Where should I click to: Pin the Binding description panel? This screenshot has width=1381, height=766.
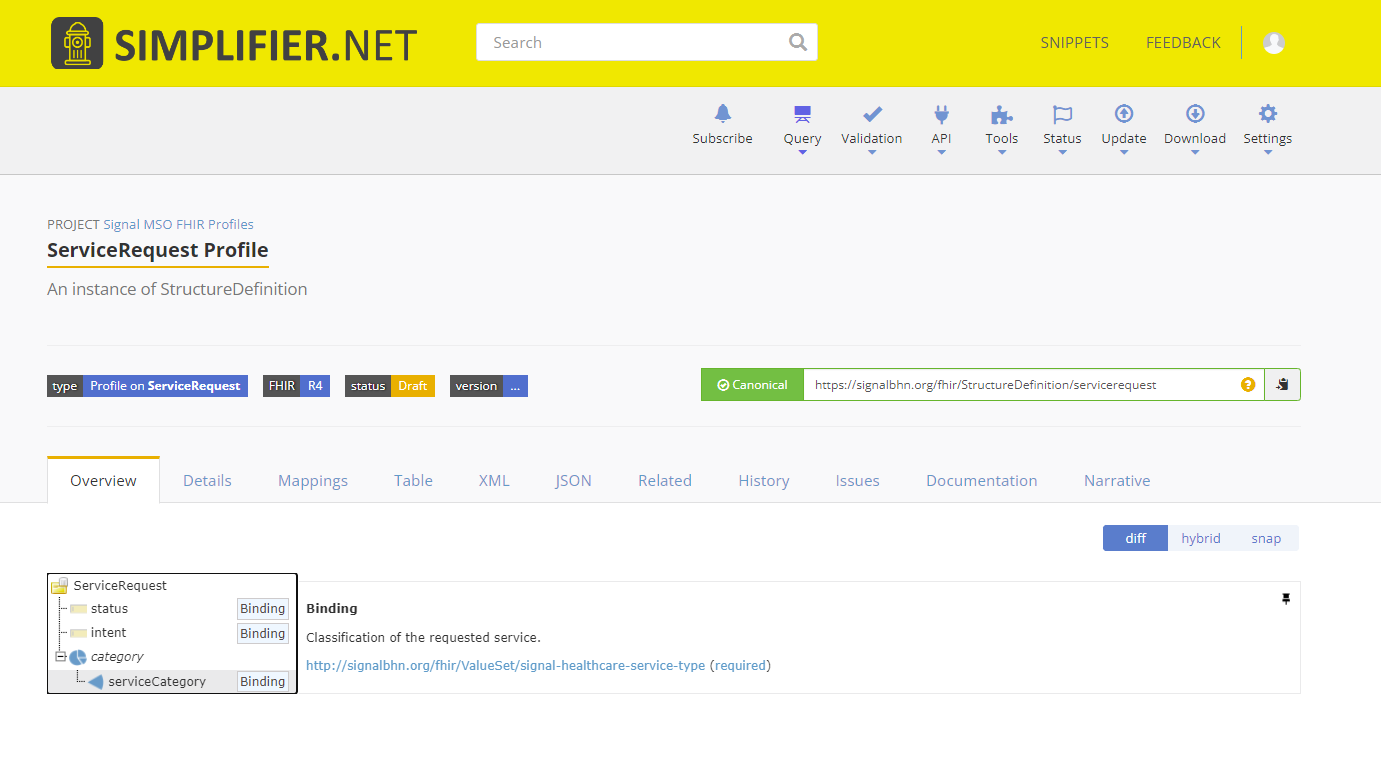[1286, 599]
